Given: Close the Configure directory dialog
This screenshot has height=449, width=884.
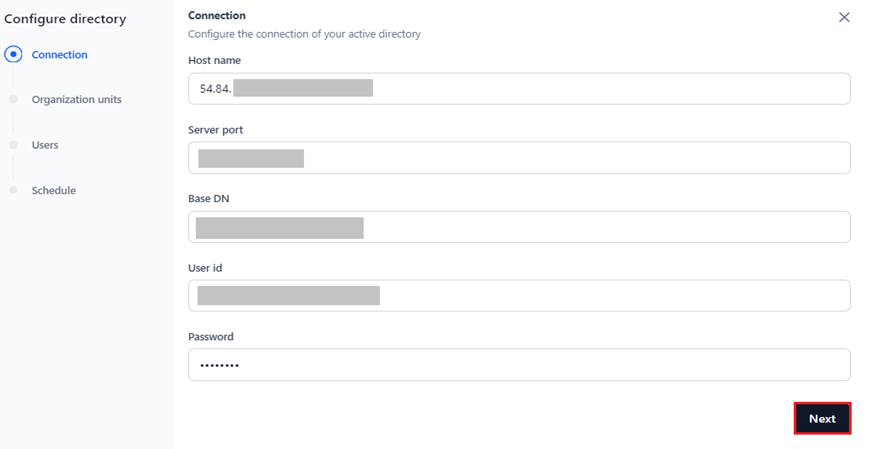Looking at the screenshot, I should (844, 17).
